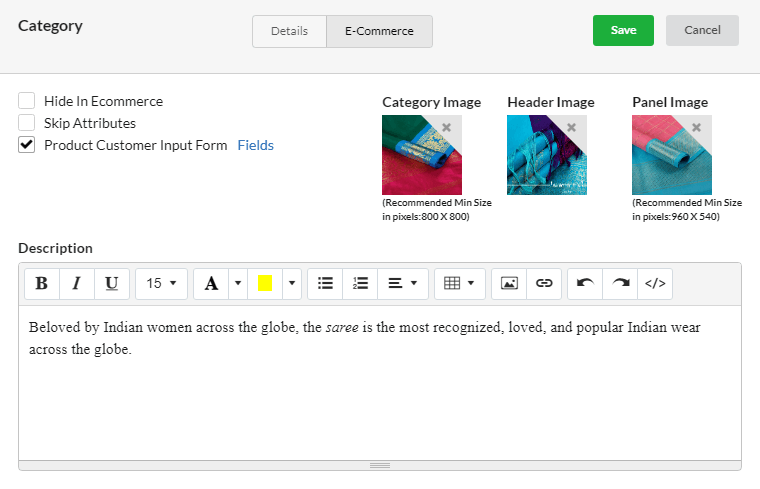Open the font size 15 dropdown

pyautogui.click(x=161, y=284)
